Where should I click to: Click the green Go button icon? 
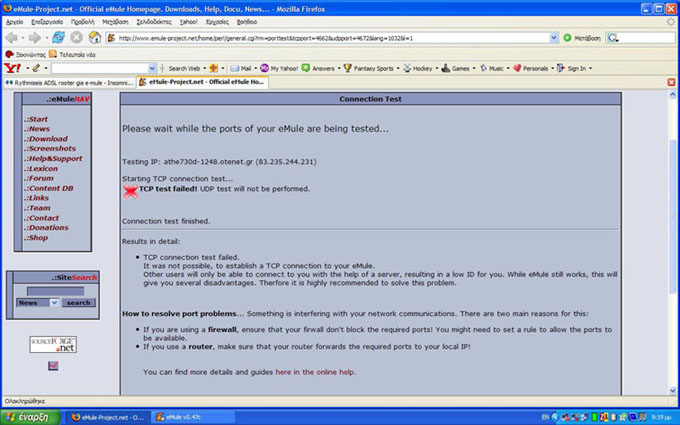pyautogui.click(x=567, y=38)
